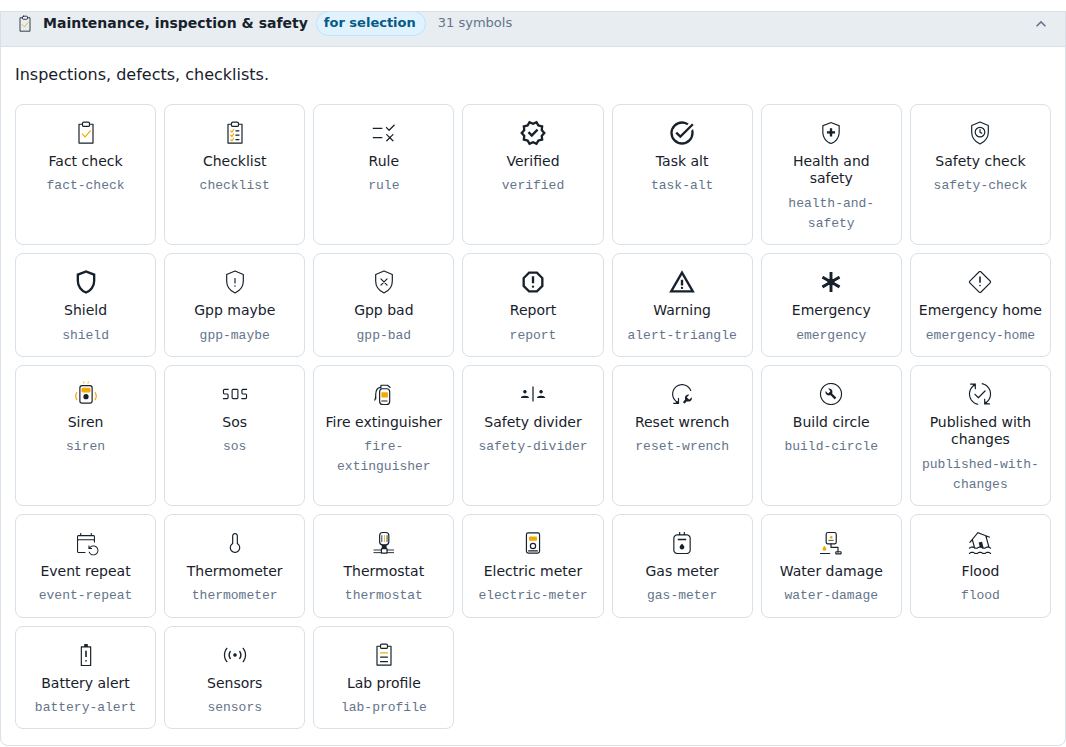1066x747 pixels.
Task: Select the Fact check clipboard icon
Action: tap(86, 133)
